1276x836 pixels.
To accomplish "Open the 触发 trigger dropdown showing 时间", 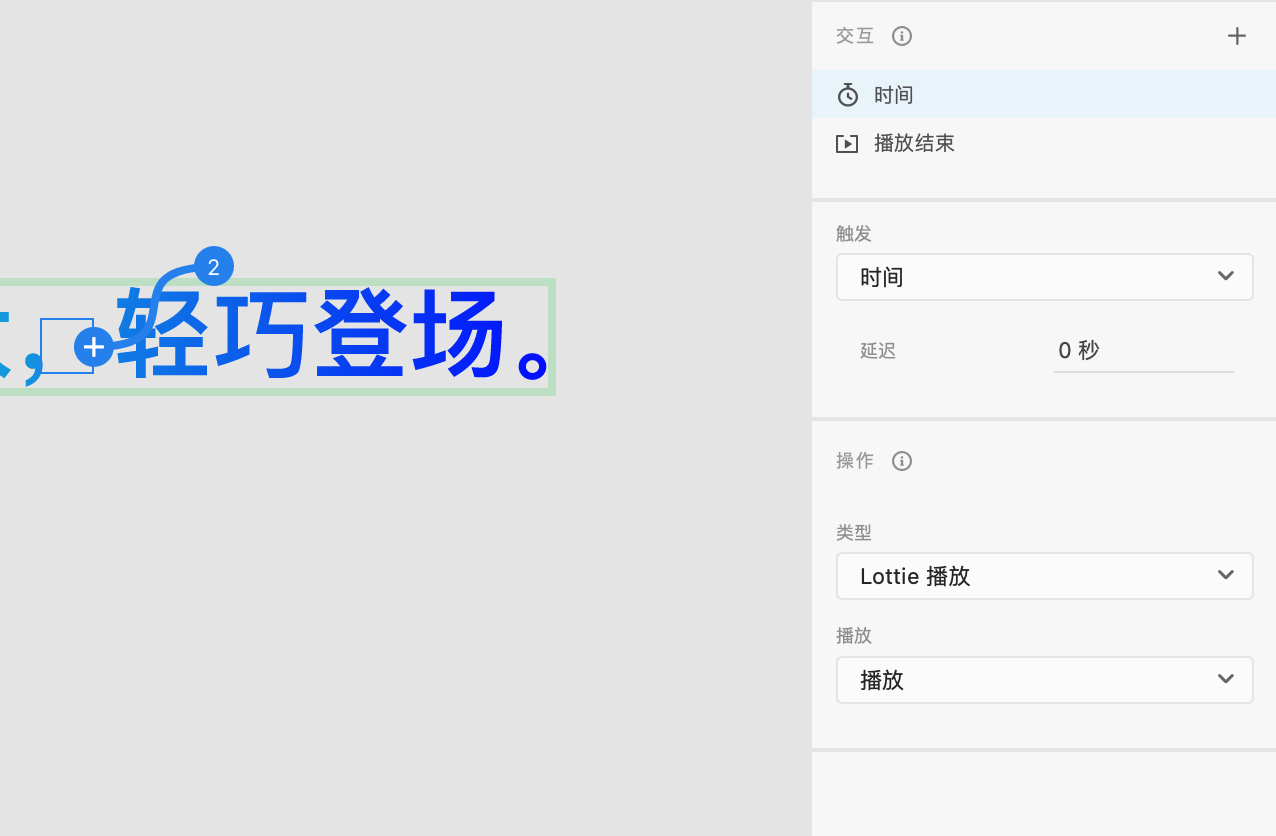I will (1030, 277).
